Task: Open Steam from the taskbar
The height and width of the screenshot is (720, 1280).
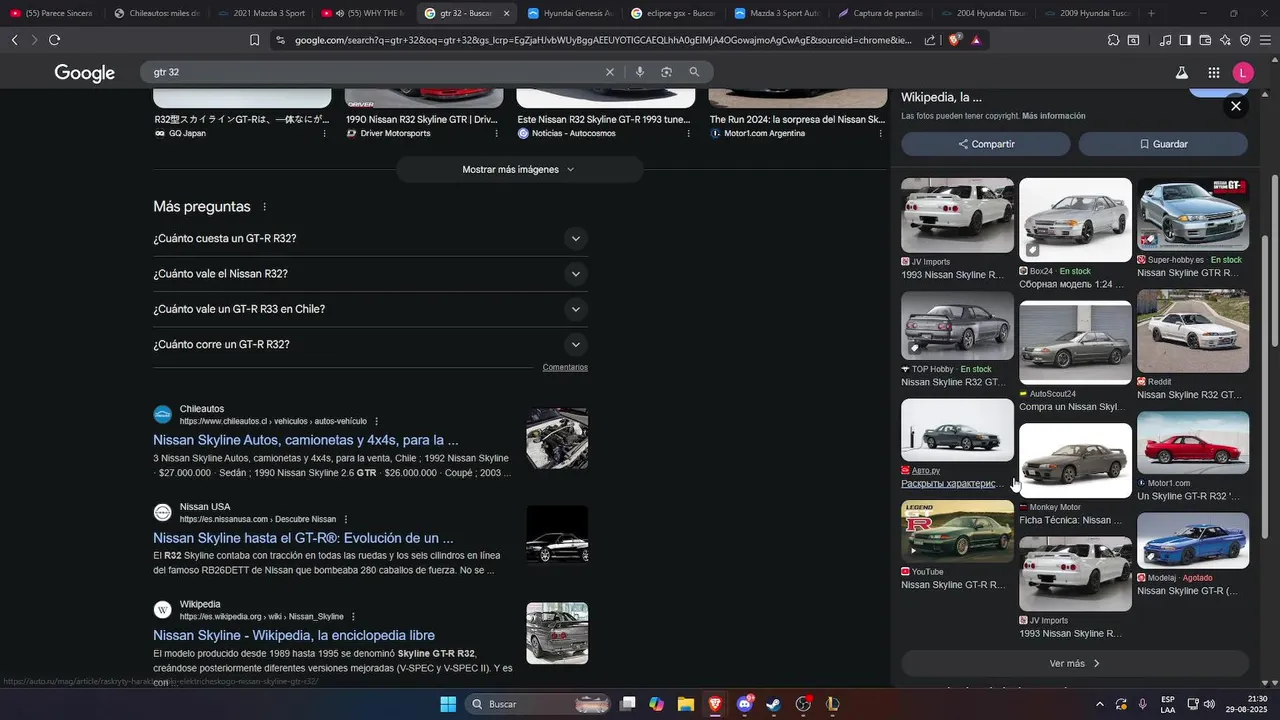Action: tap(773, 704)
